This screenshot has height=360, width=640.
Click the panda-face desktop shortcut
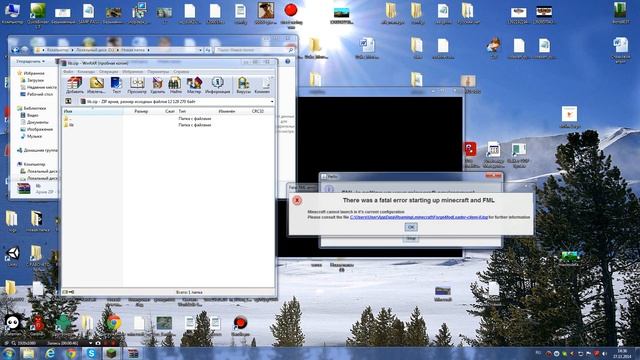point(12,324)
